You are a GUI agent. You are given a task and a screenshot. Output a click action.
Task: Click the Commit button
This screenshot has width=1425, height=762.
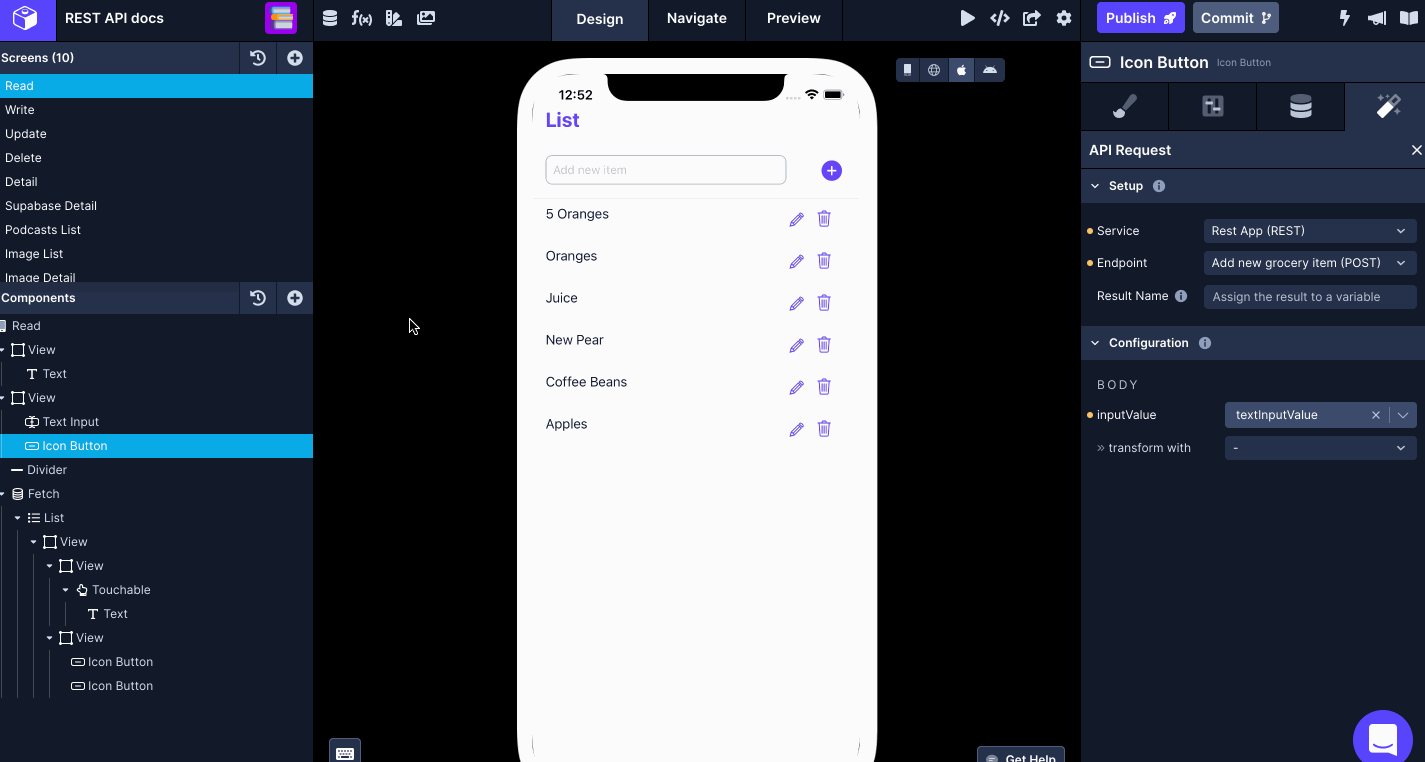(1236, 18)
